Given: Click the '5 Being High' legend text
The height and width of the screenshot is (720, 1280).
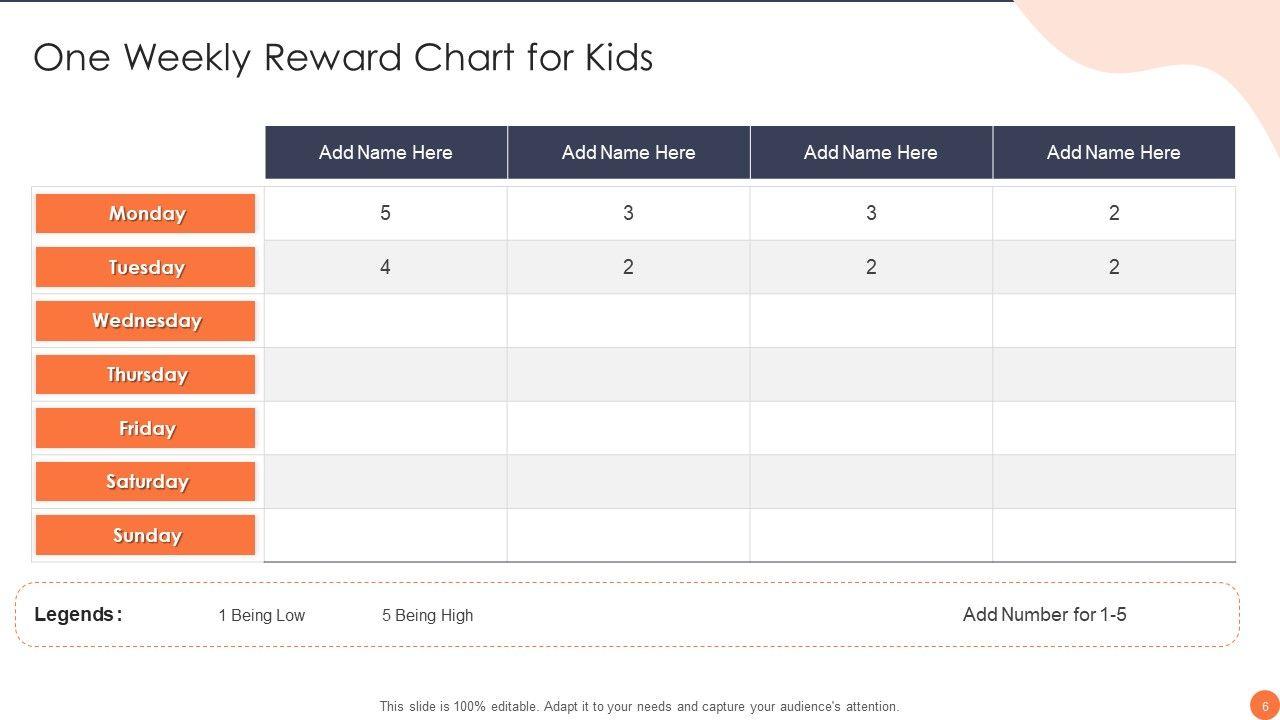Looking at the screenshot, I should point(427,616).
